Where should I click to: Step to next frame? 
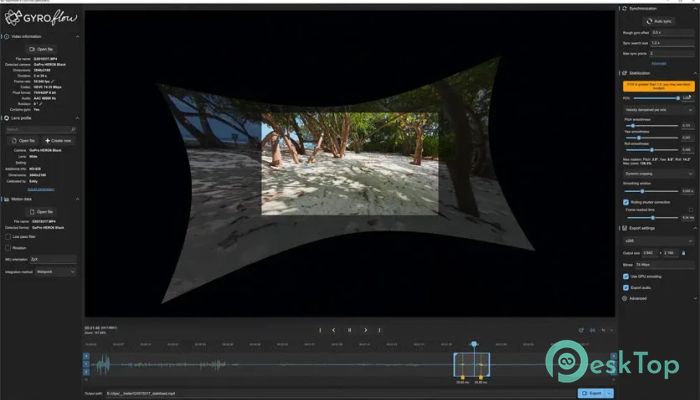point(366,330)
